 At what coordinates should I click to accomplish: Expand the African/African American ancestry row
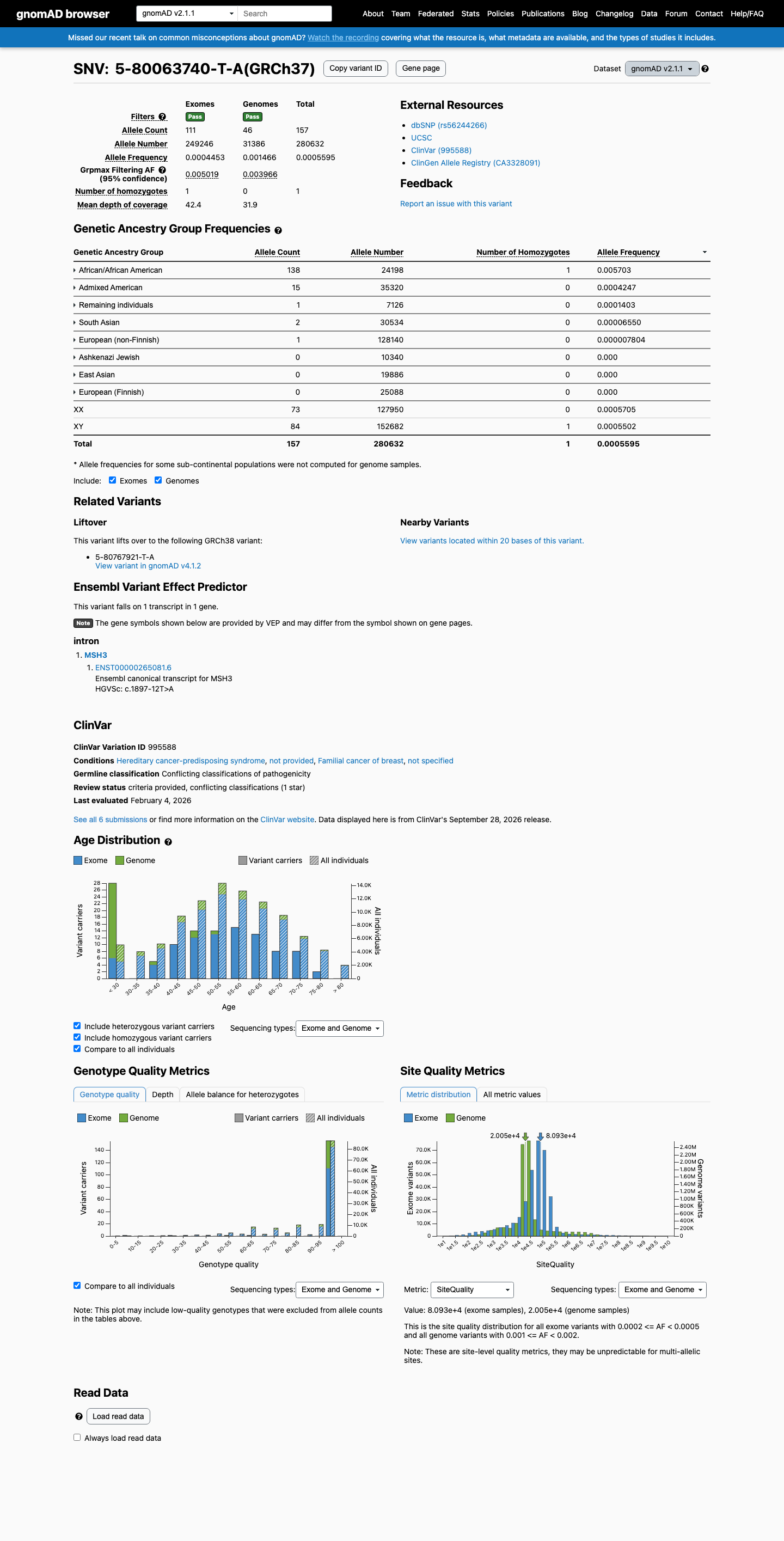[x=118, y=271]
